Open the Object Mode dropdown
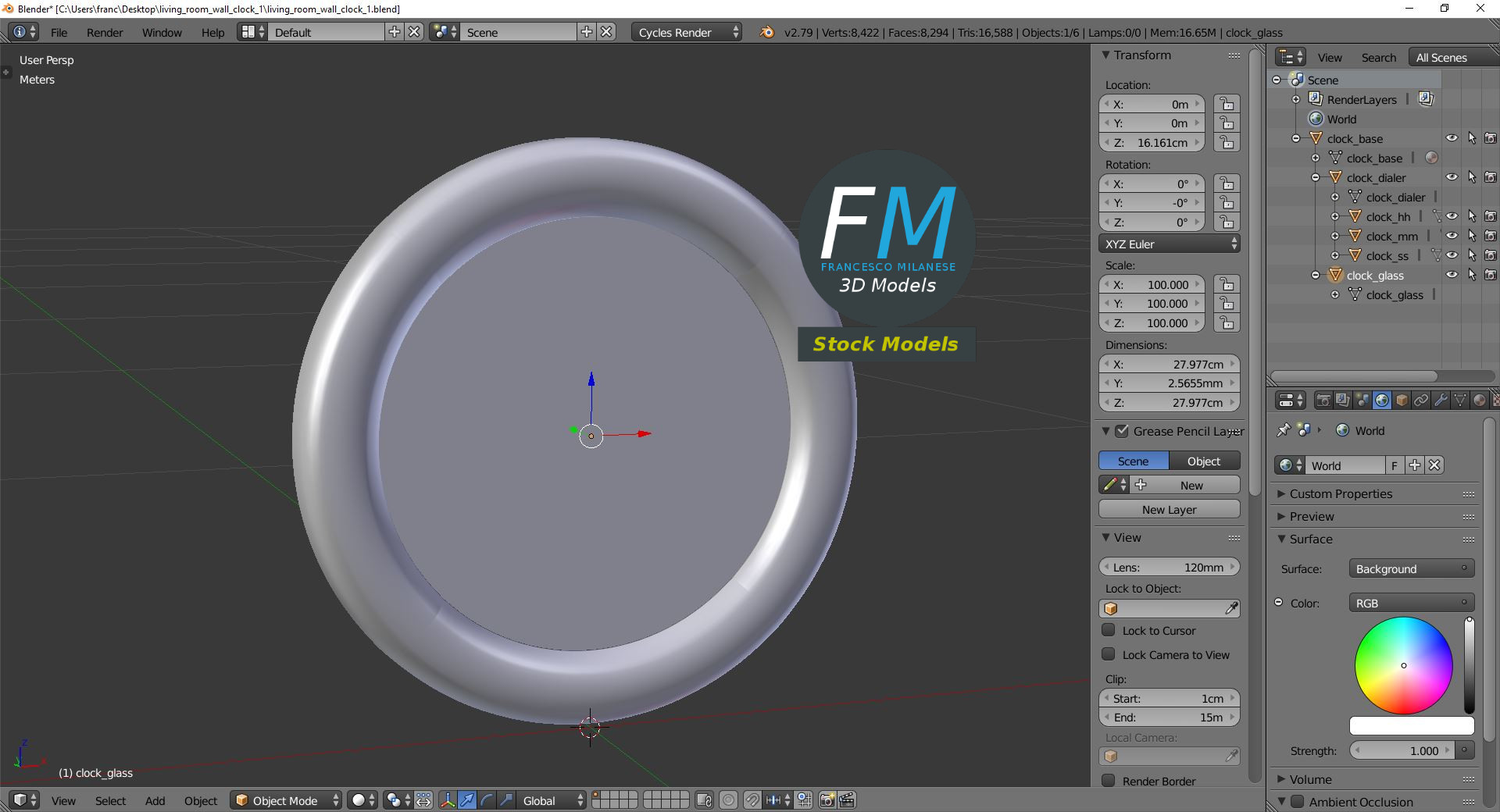 pyautogui.click(x=286, y=800)
